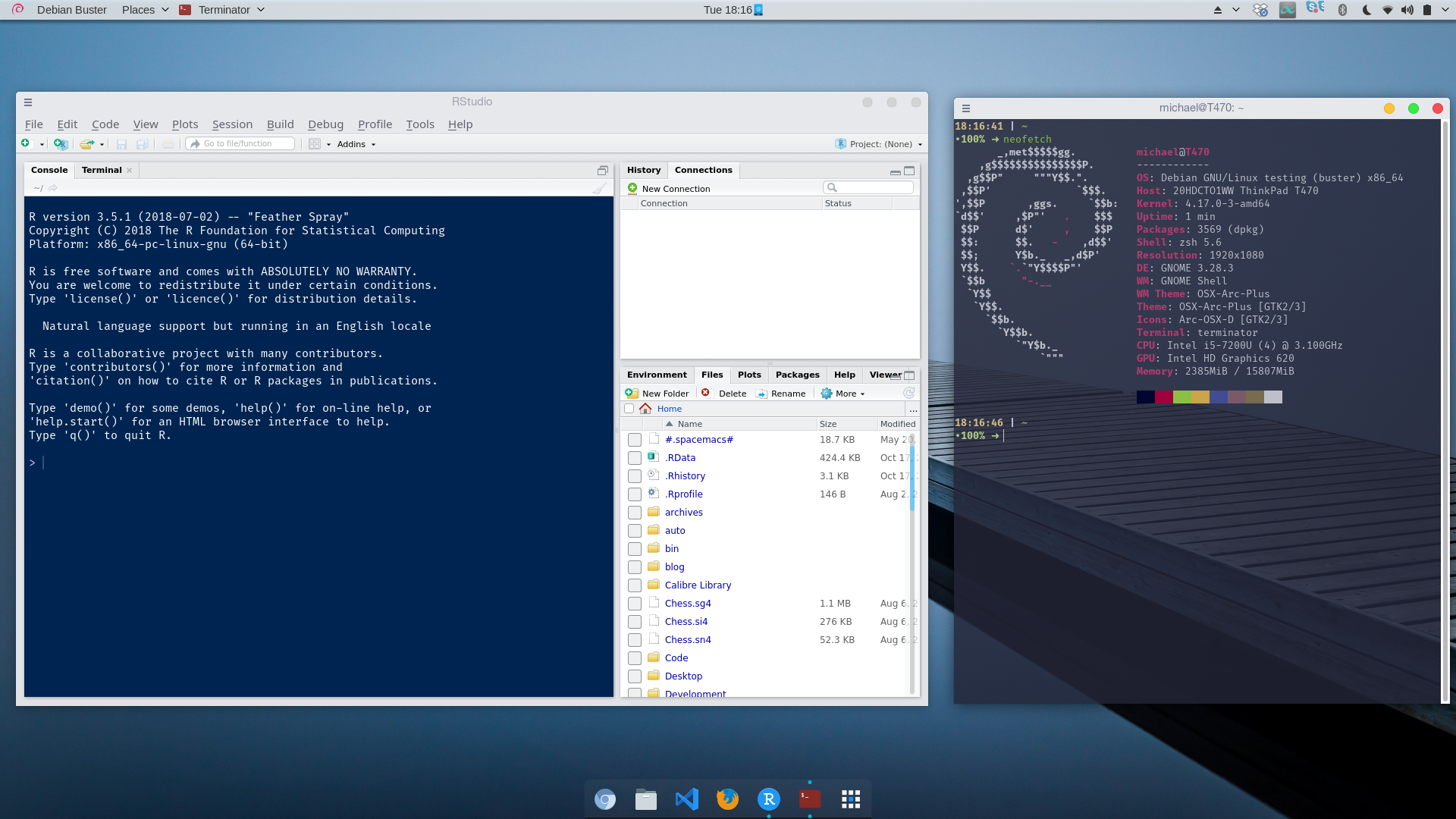
Task: Clear console with the broom icon
Action: pos(599,188)
